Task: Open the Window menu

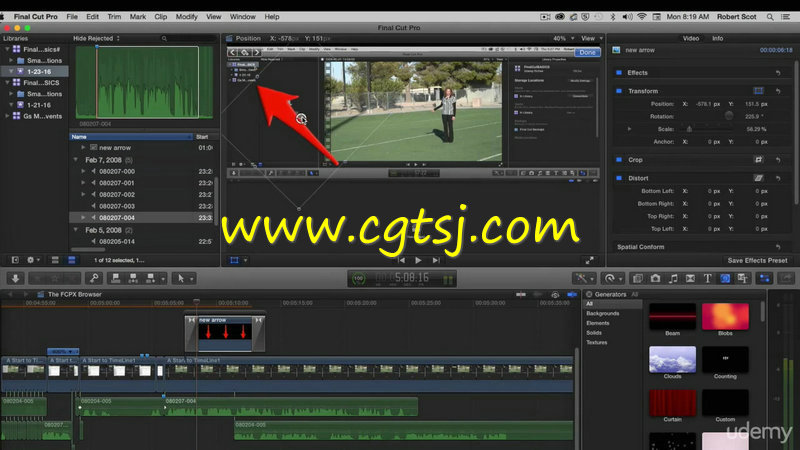Action: [242, 17]
